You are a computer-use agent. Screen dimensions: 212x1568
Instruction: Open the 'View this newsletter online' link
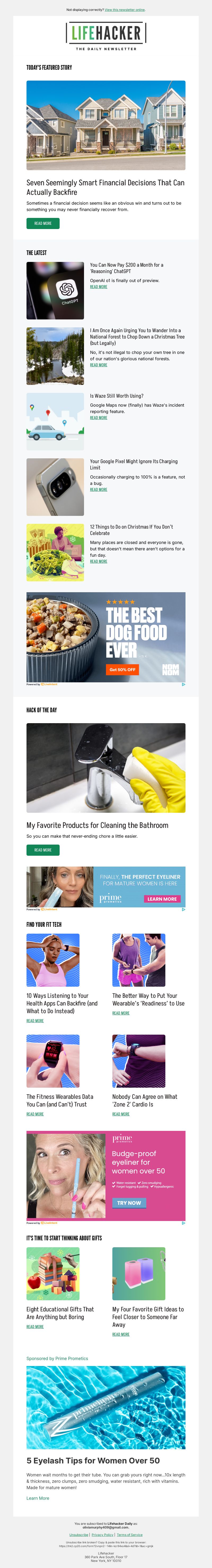tap(125, 10)
